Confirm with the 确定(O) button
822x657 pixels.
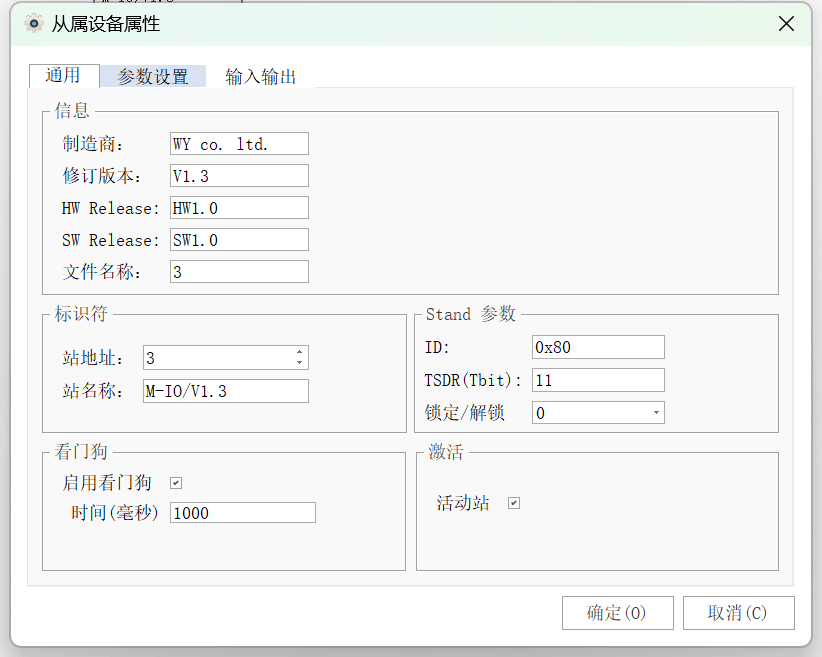pyautogui.click(x=618, y=613)
